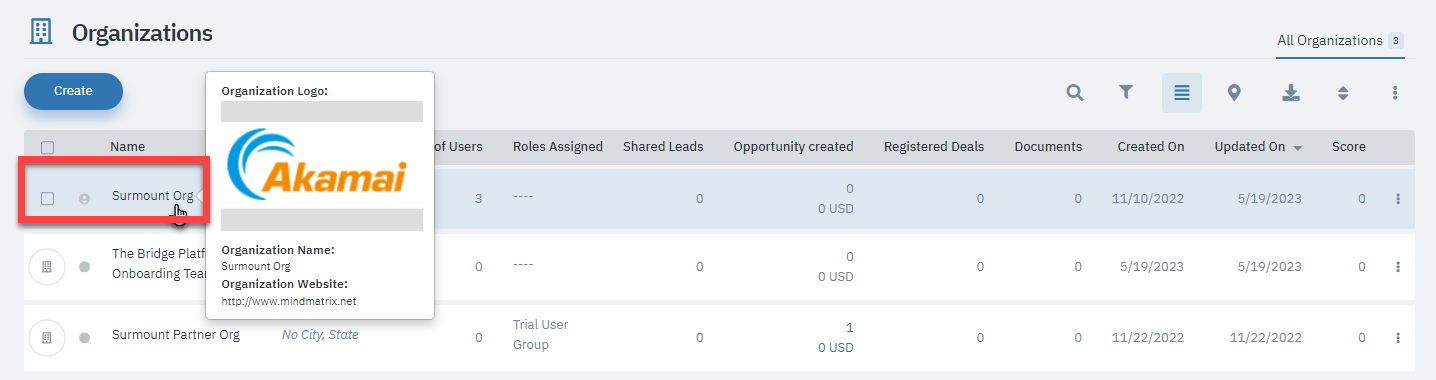This screenshot has height=380, width=1436.
Task: Select the All Organizations tab
Action: pyautogui.click(x=1340, y=41)
